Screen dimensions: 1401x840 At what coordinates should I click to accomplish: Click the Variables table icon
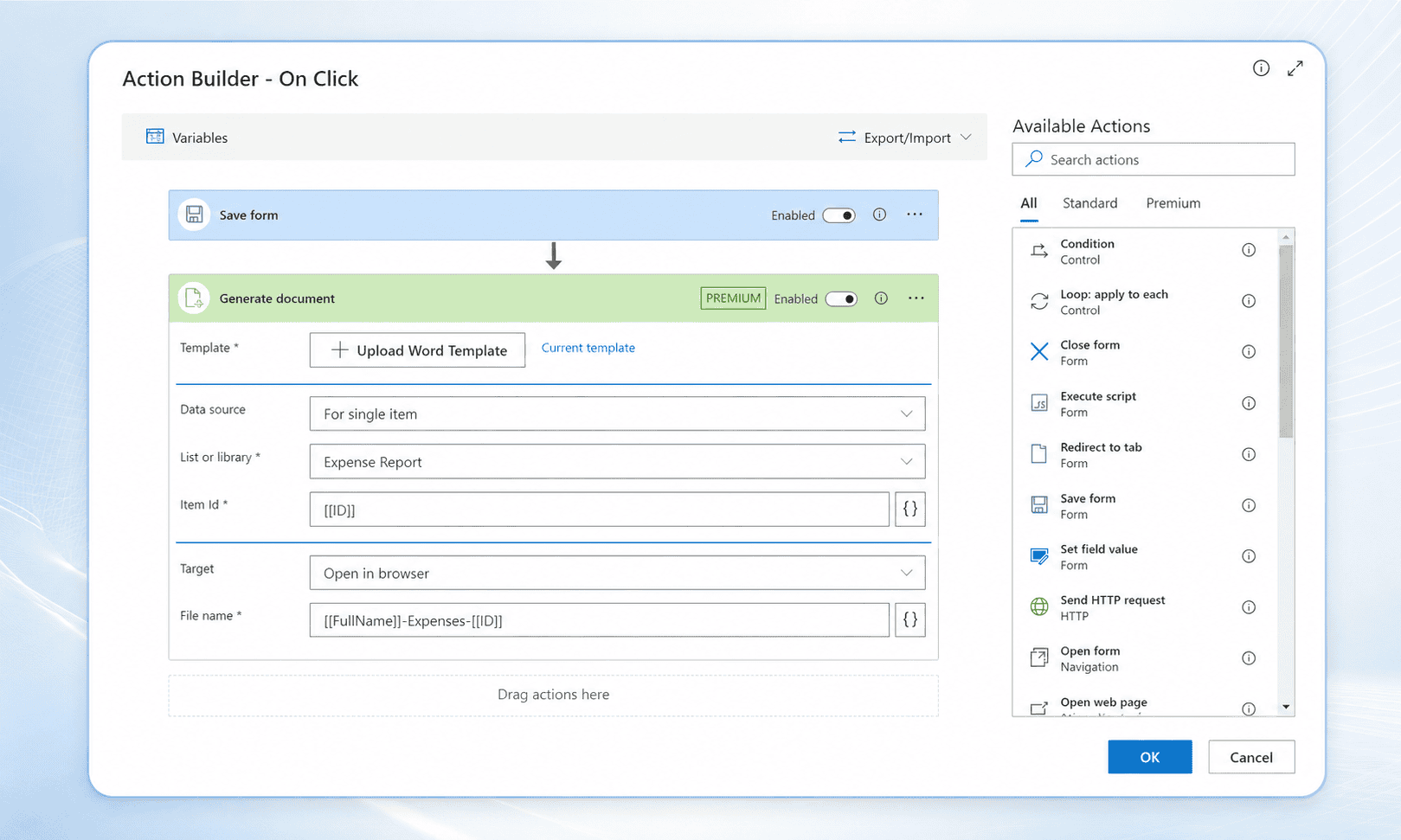[155, 137]
